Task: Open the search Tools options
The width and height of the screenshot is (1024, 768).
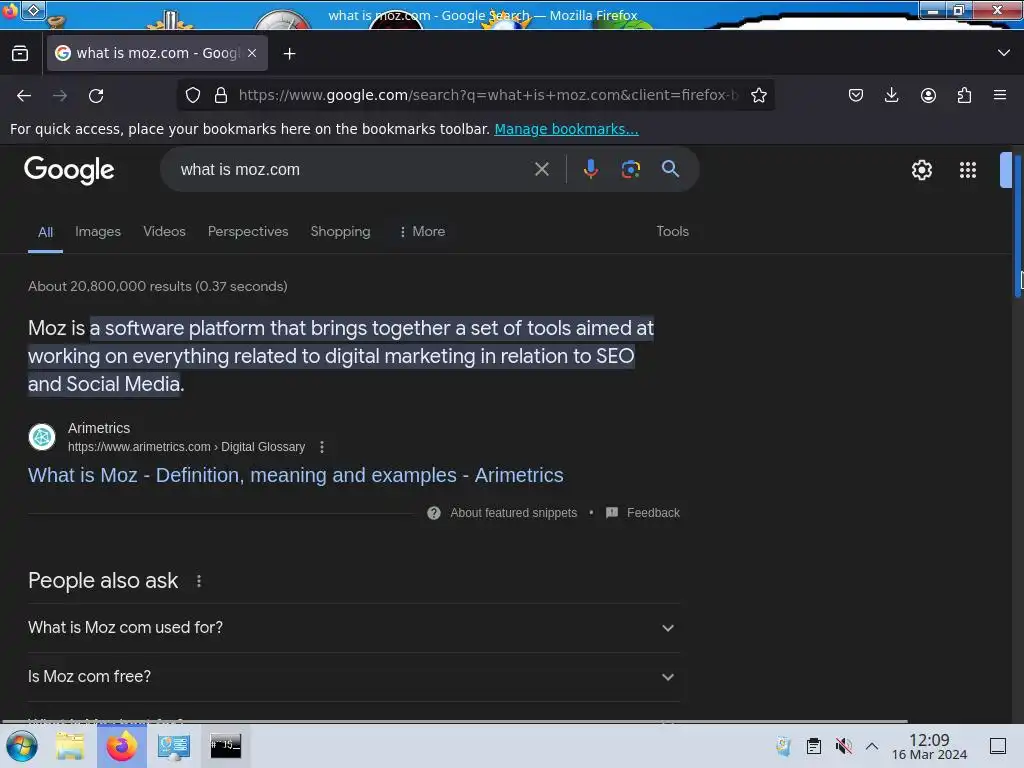Action: [672, 231]
